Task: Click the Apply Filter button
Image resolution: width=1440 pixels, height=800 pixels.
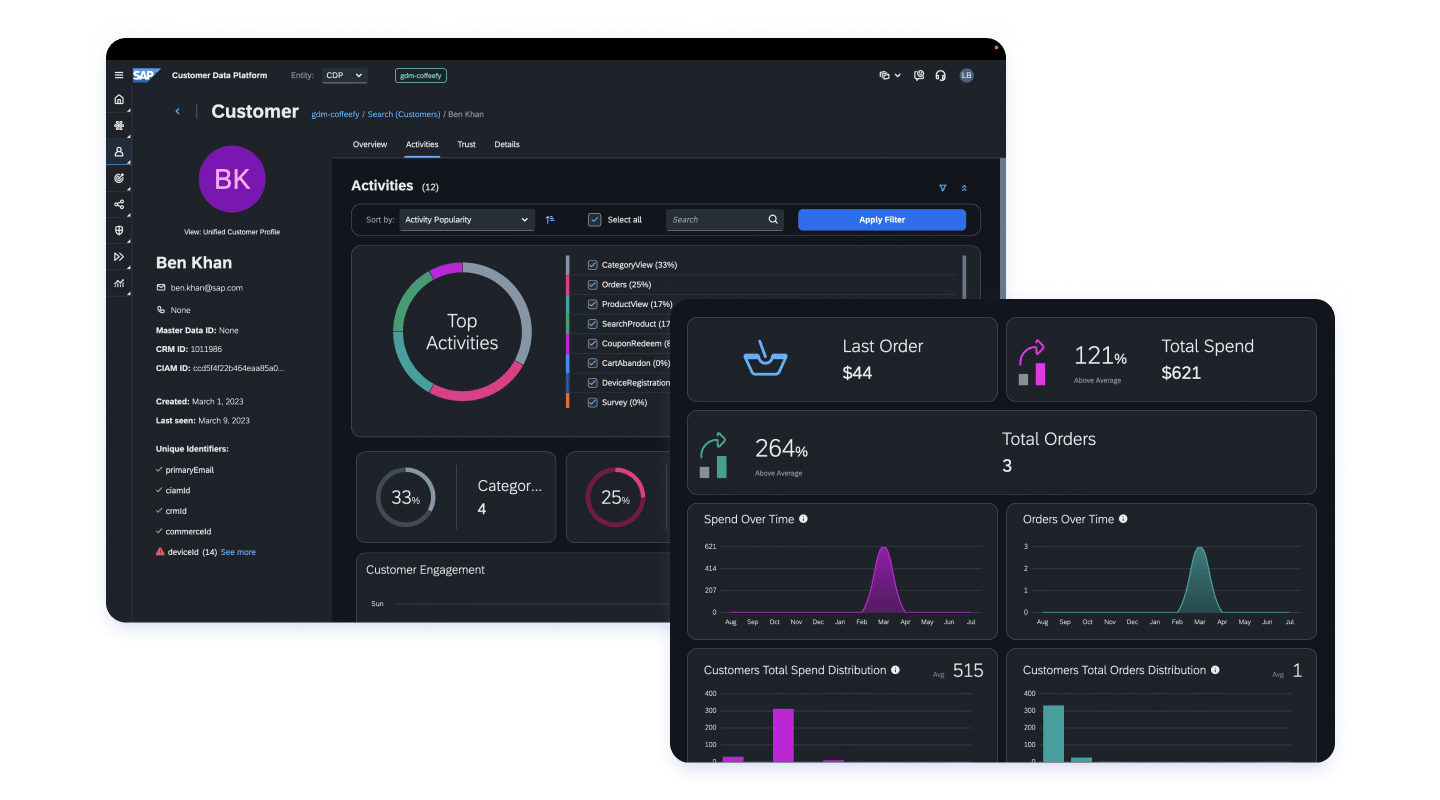Action: pyautogui.click(x=882, y=219)
